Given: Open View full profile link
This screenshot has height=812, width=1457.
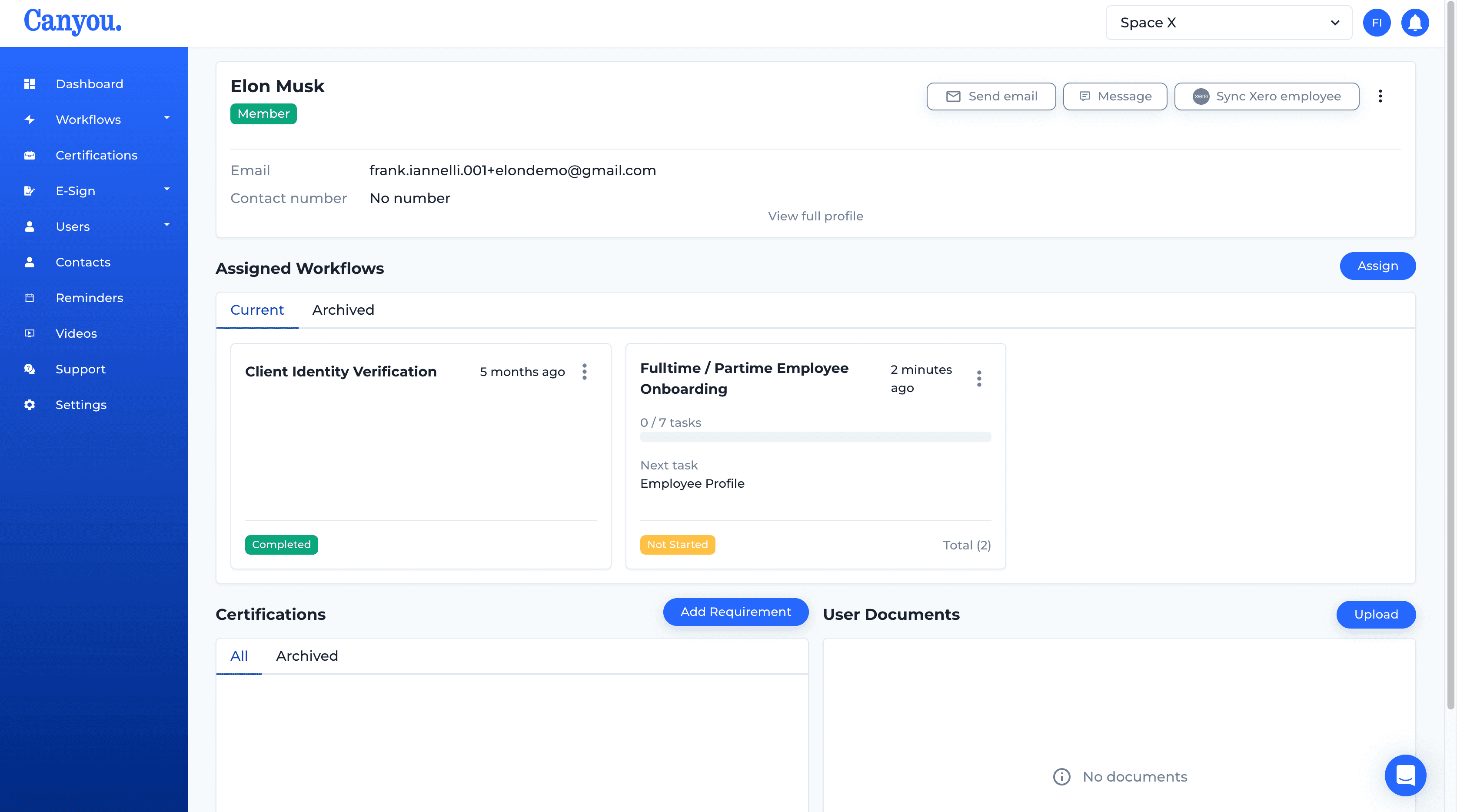Looking at the screenshot, I should point(815,216).
